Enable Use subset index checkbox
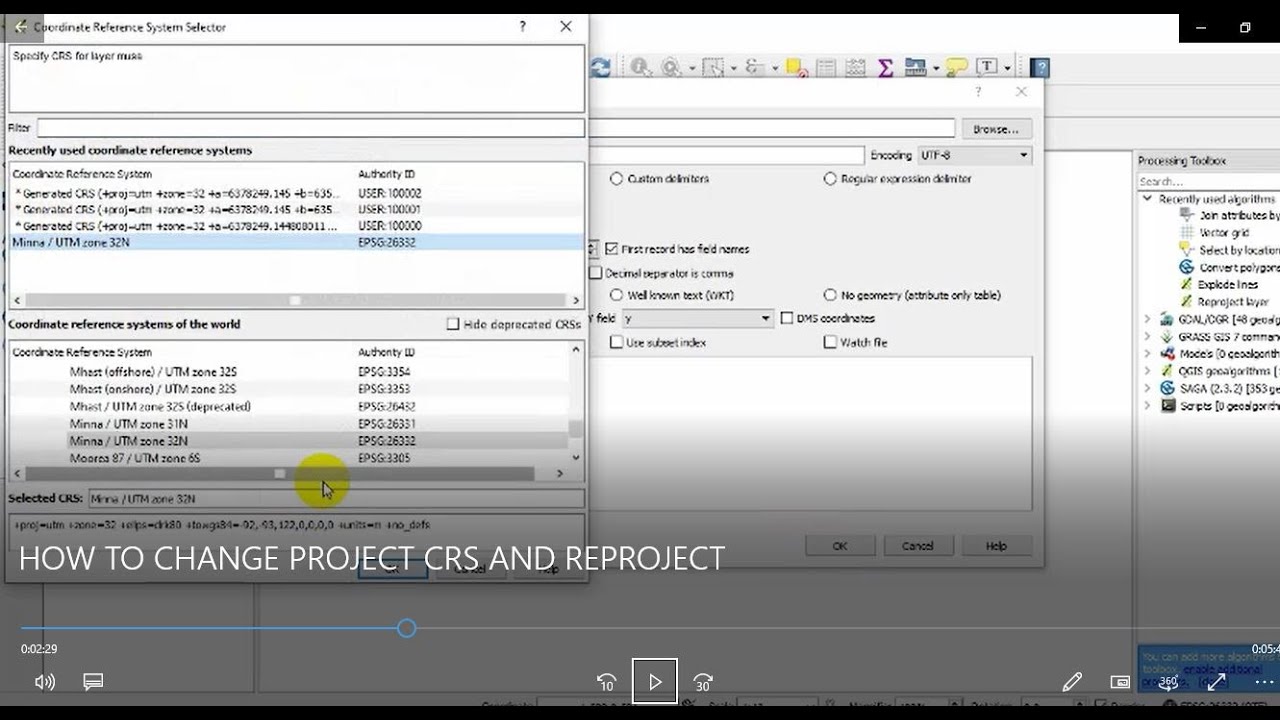 point(616,342)
